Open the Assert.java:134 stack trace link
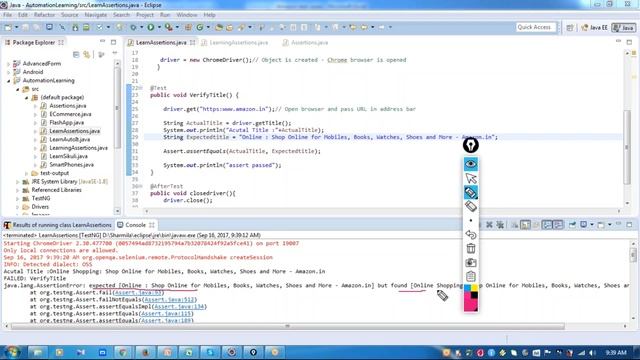This screenshot has height=360, width=640. coord(179,307)
